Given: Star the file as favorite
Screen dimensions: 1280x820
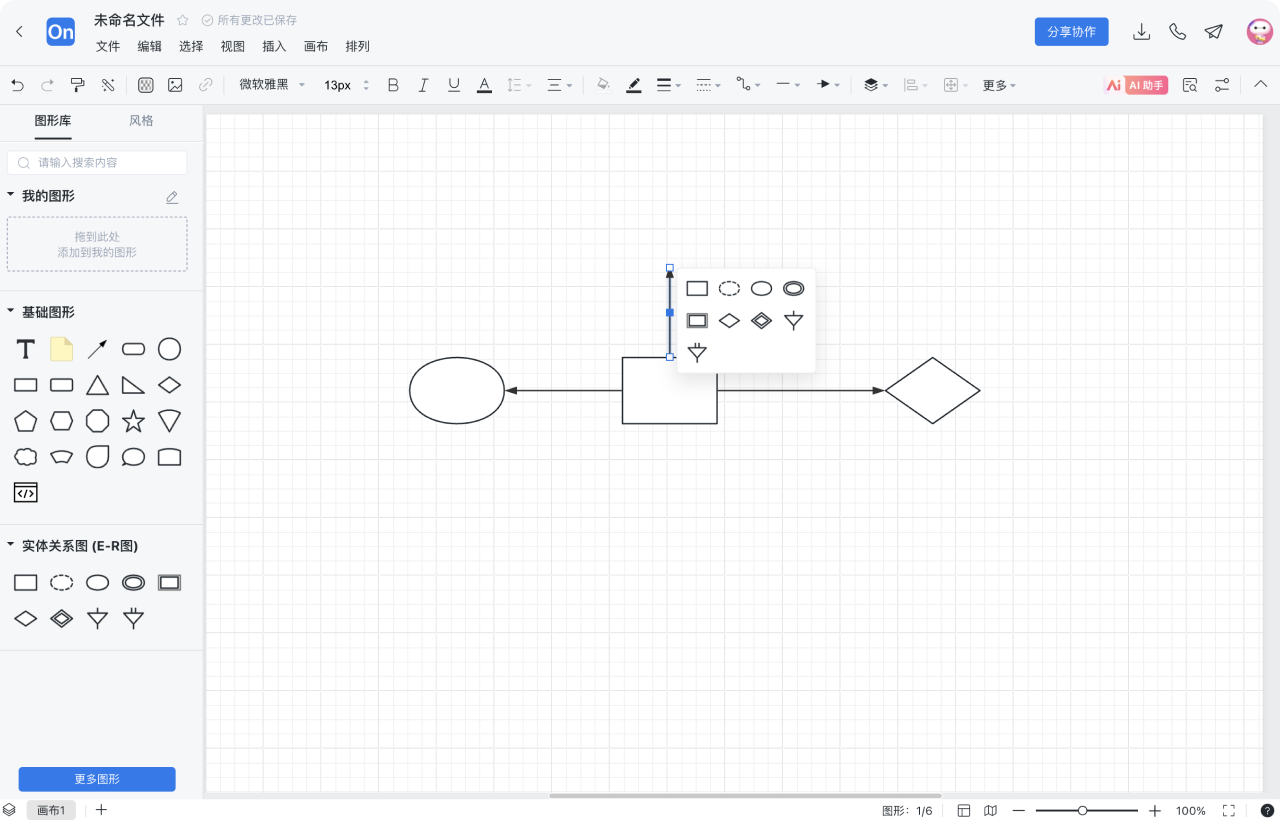Looking at the screenshot, I should click(183, 20).
